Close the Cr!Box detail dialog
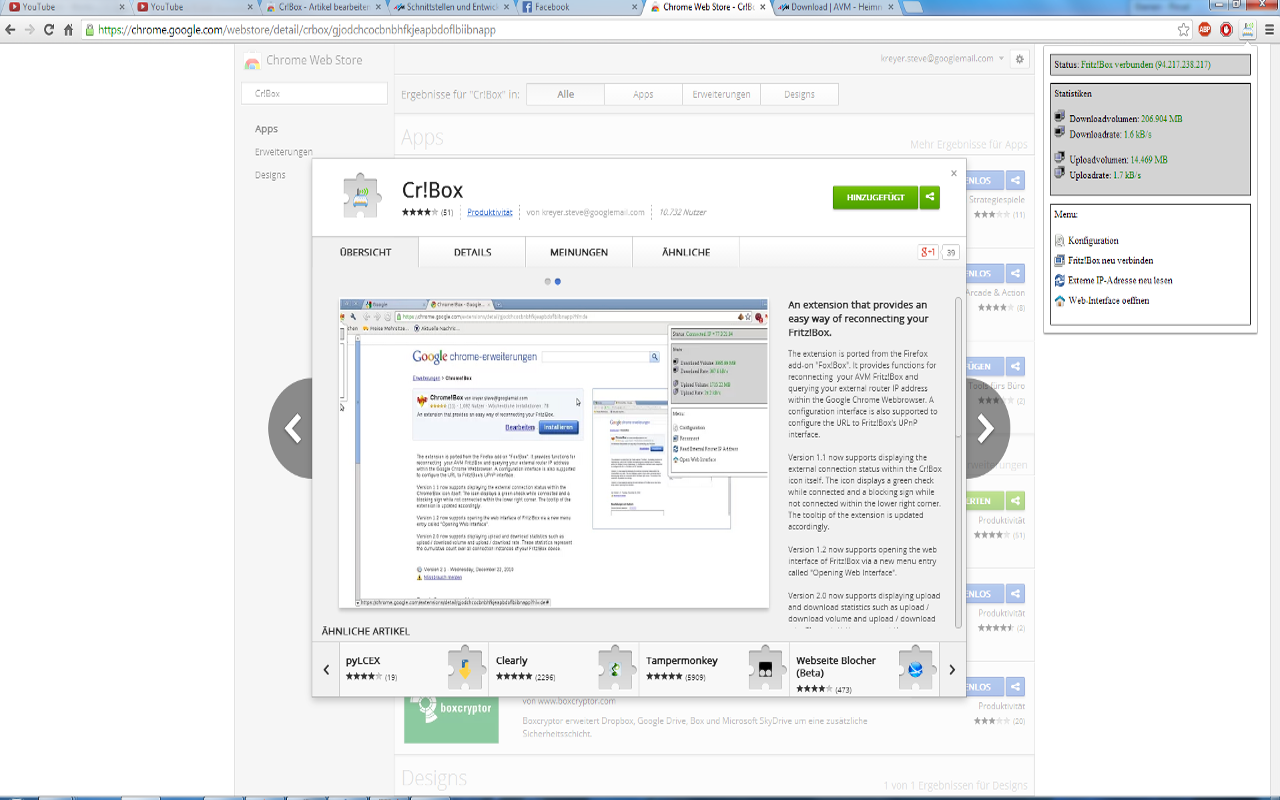The height and width of the screenshot is (800, 1280). coord(954,173)
